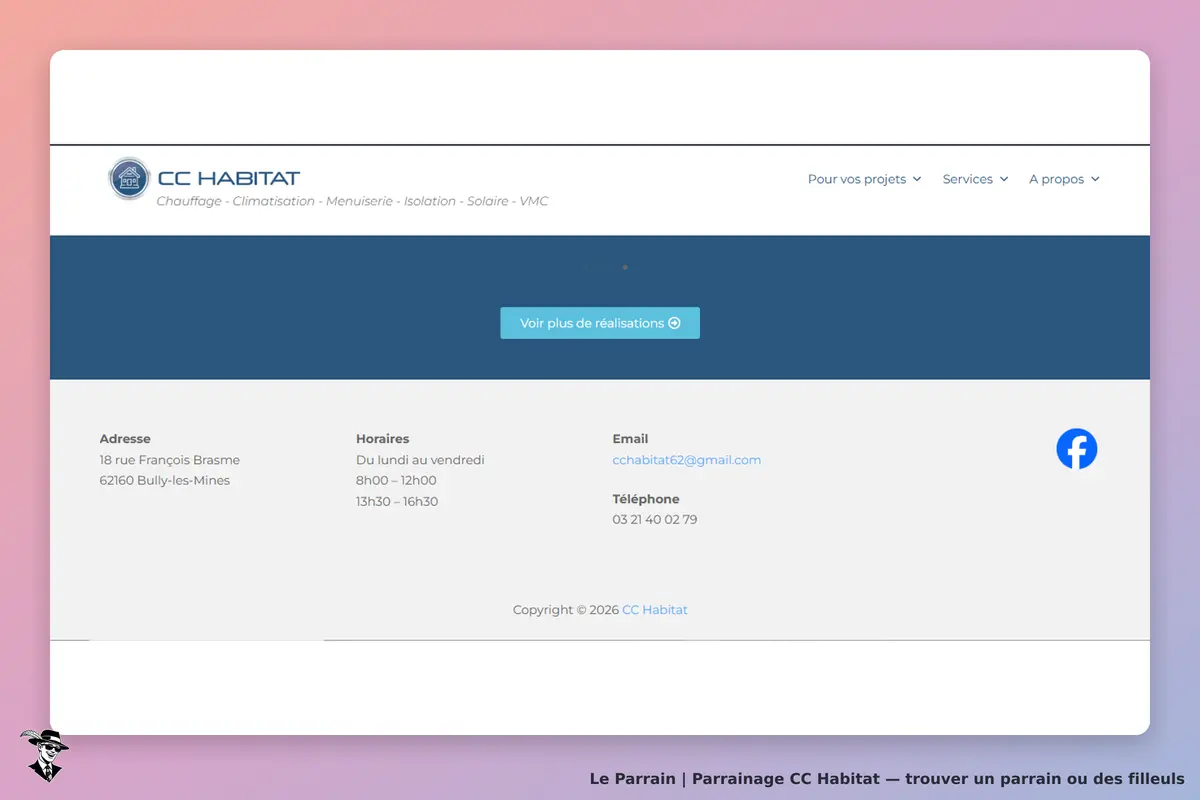This screenshot has width=1200, height=800.
Task: Select the carousel dot indicator
Action: pos(625,267)
